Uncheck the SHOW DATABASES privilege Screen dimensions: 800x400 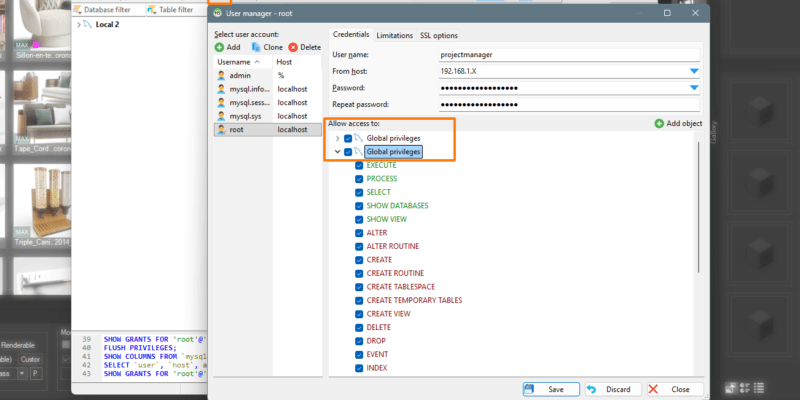pos(359,206)
